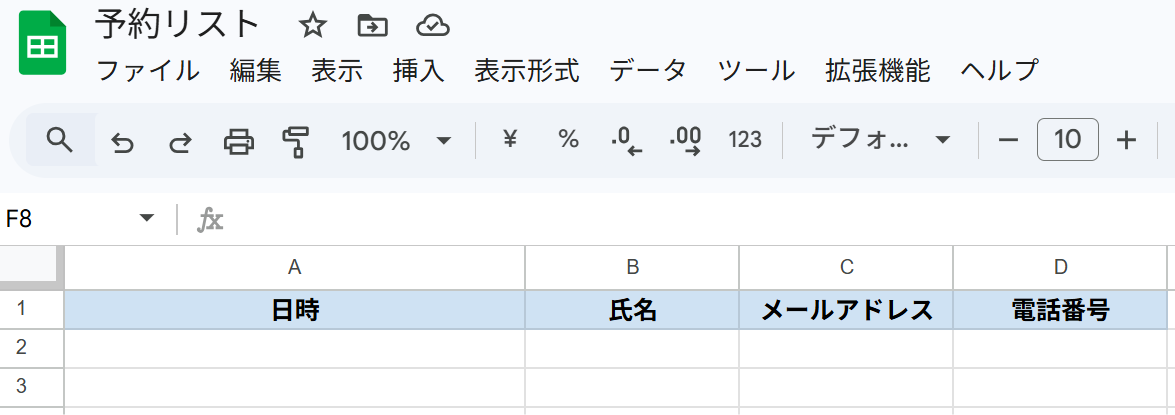The height and width of the screenshot is (415, 1175).
Task: Expand the デフォ... font dropdown
Action: pos(941,140)
